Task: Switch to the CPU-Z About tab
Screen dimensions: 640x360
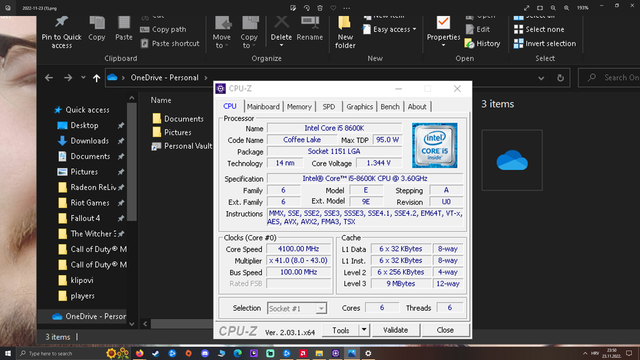Action: pos(417,107)
